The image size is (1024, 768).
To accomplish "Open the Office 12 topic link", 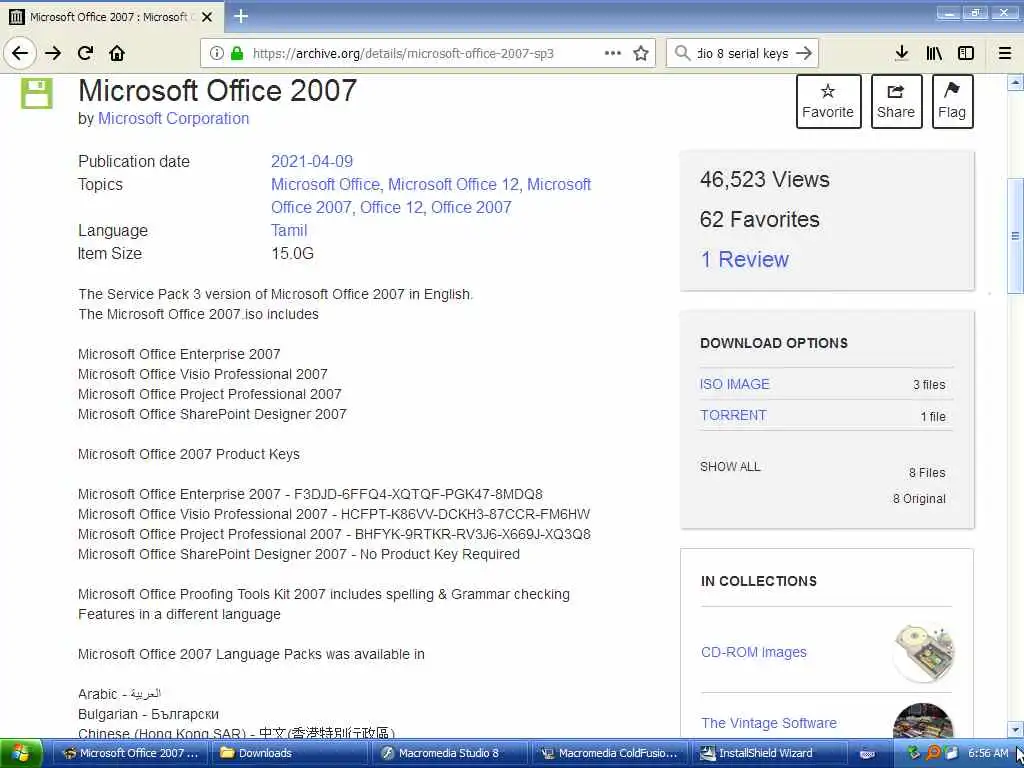I will point(391,208).
